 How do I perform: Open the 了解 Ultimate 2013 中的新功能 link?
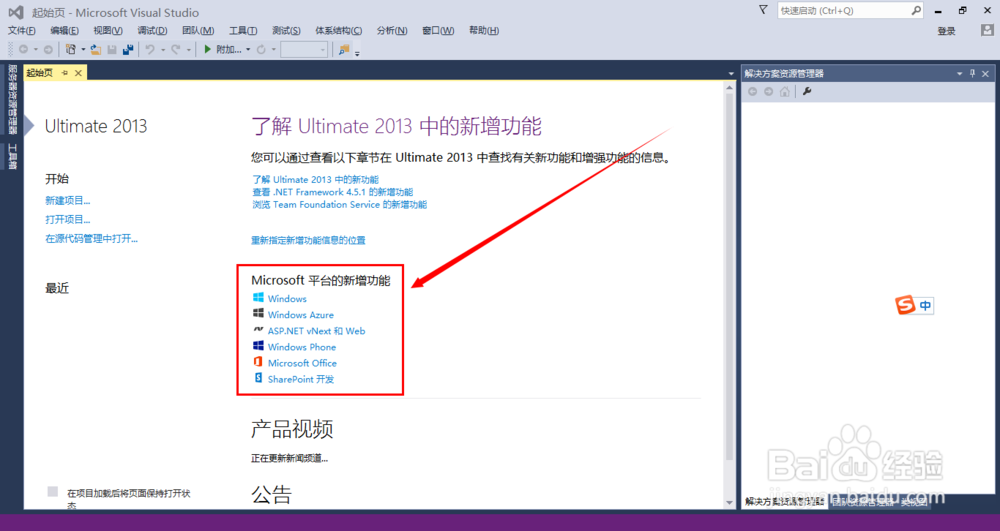pos(315,180)
